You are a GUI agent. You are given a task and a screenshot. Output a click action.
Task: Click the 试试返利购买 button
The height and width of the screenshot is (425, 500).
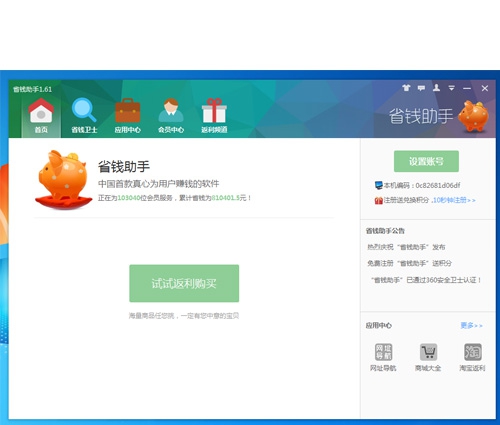coord(184,283)
